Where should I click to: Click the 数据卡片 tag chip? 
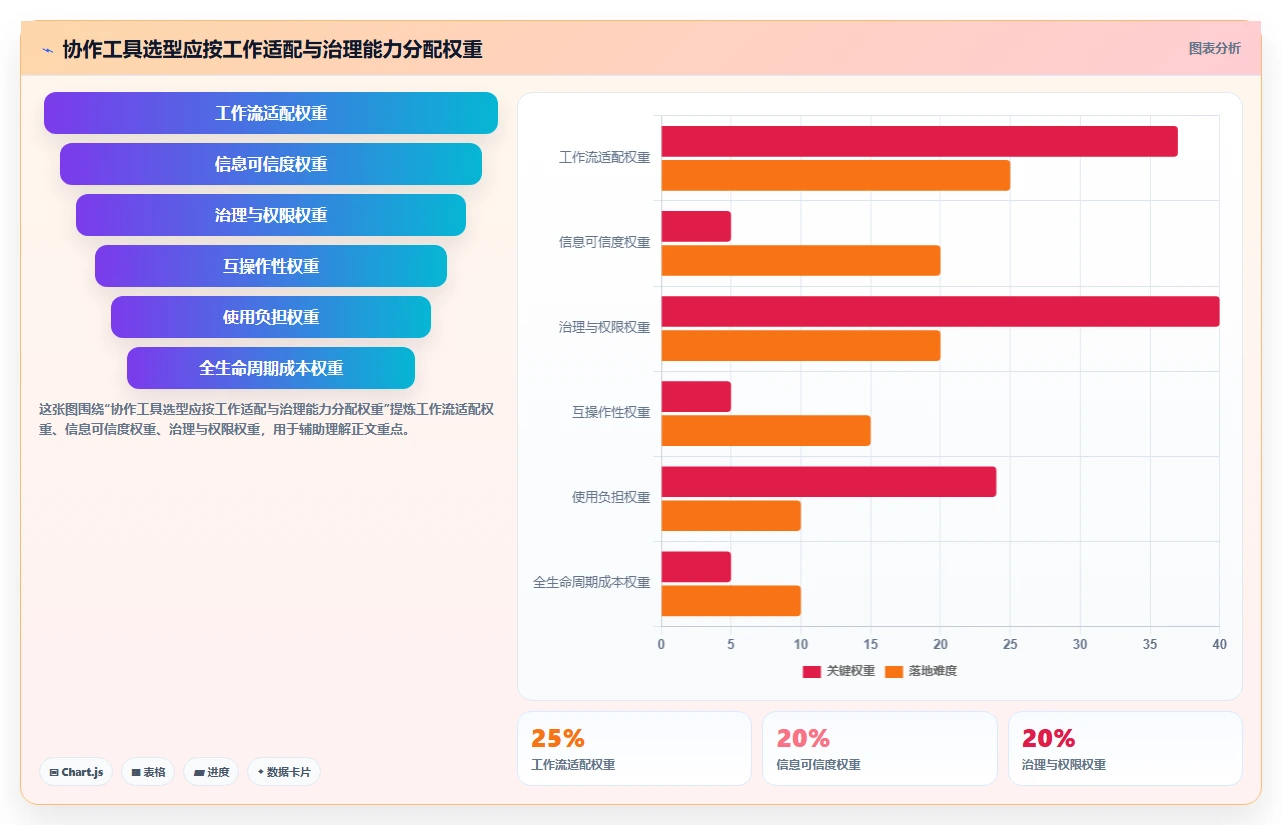(284, 772)
